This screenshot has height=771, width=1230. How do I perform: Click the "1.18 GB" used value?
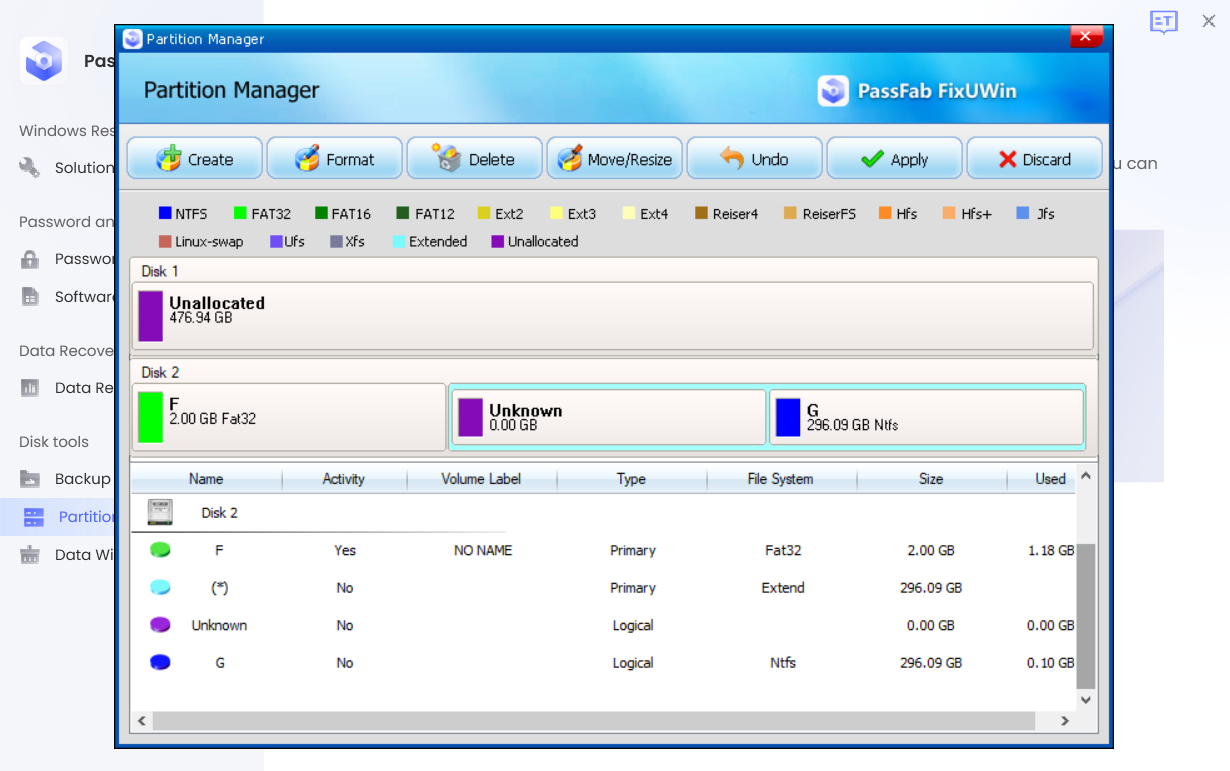pyautogui.click(x=1051, y=550)
